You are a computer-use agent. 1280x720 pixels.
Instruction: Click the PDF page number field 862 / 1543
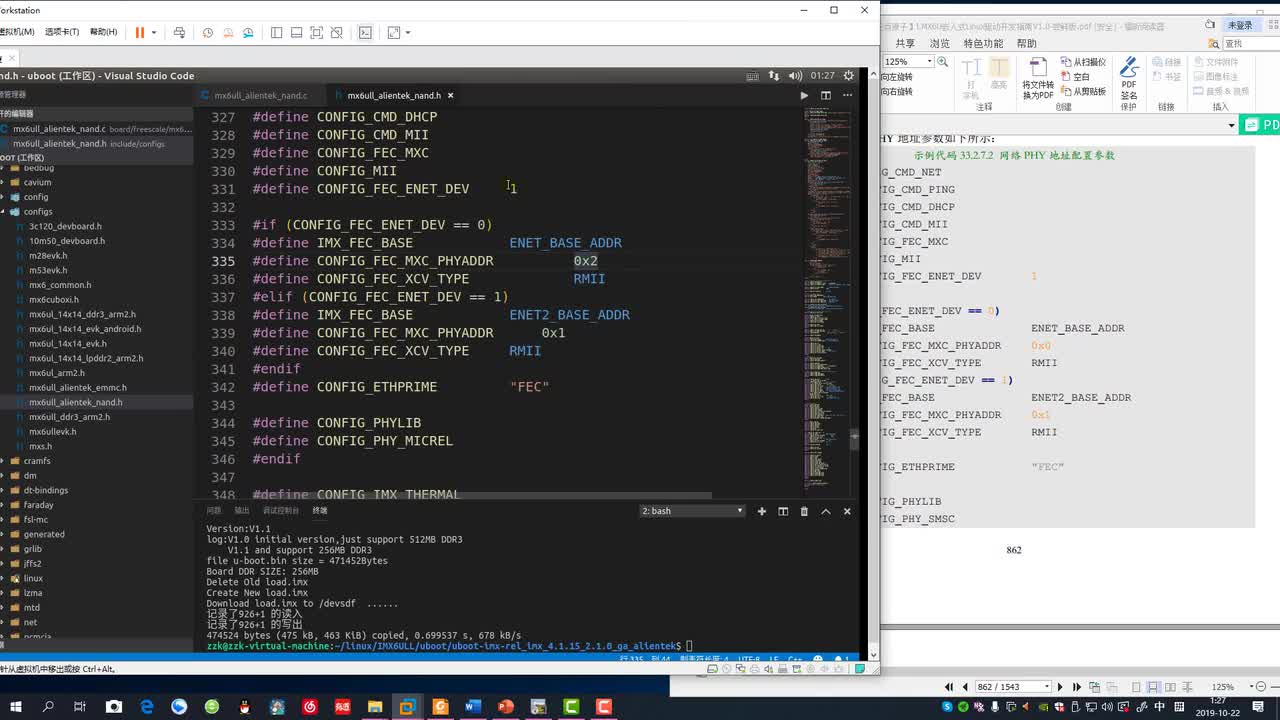(1013, 687)
